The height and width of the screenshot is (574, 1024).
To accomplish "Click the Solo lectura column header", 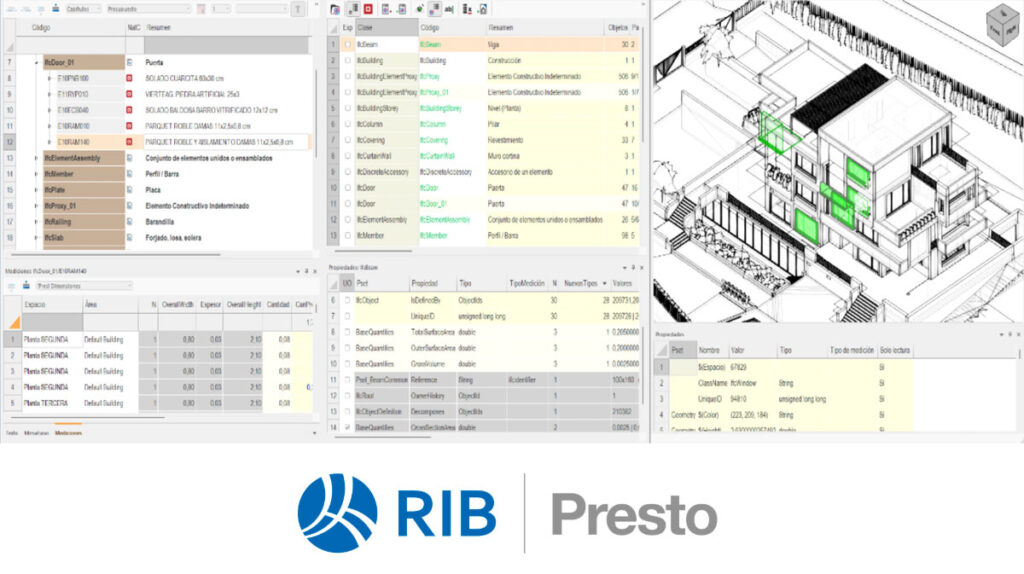I will (895, 351).
